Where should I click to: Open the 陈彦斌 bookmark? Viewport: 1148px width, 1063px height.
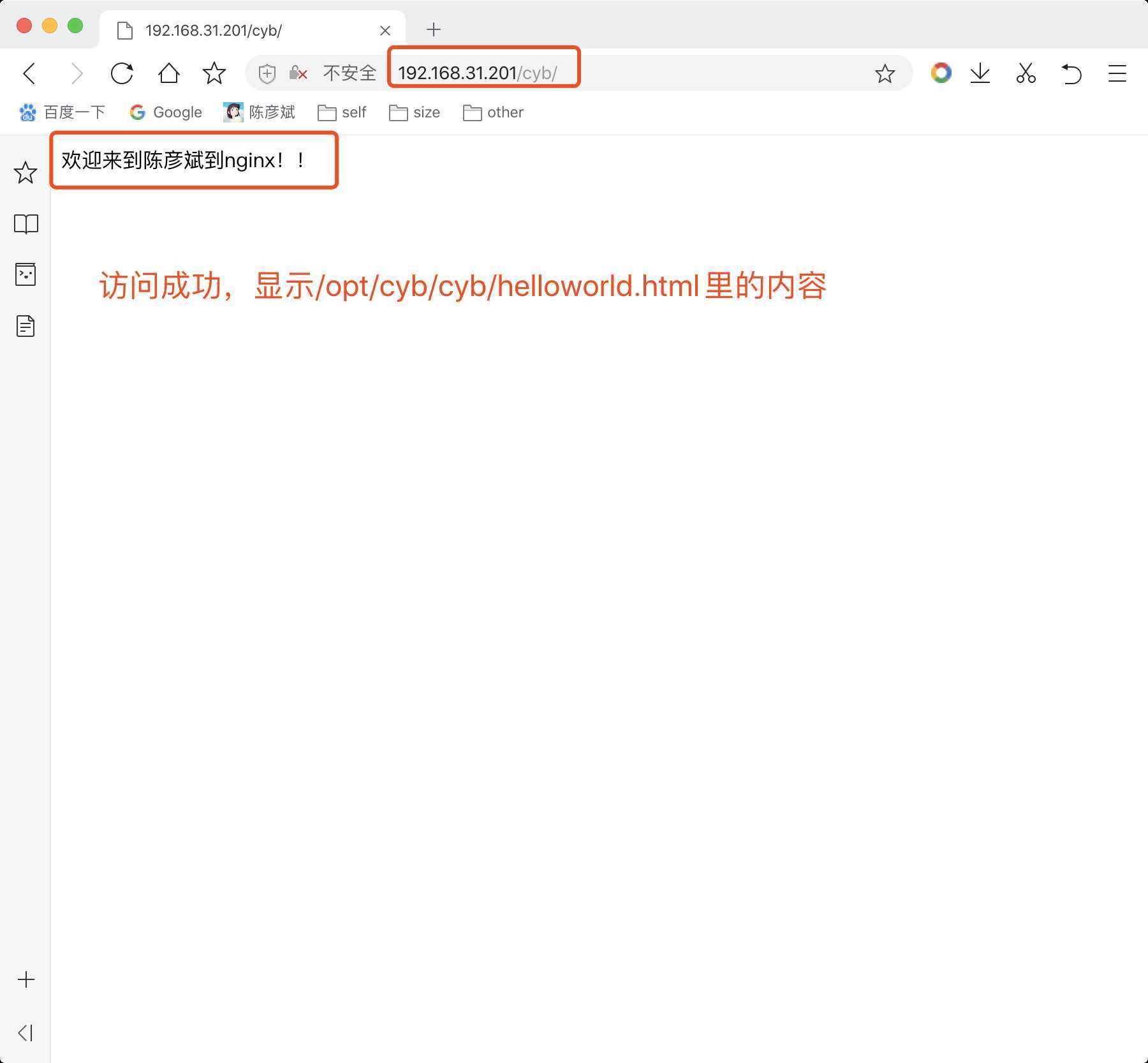point(259,112)
